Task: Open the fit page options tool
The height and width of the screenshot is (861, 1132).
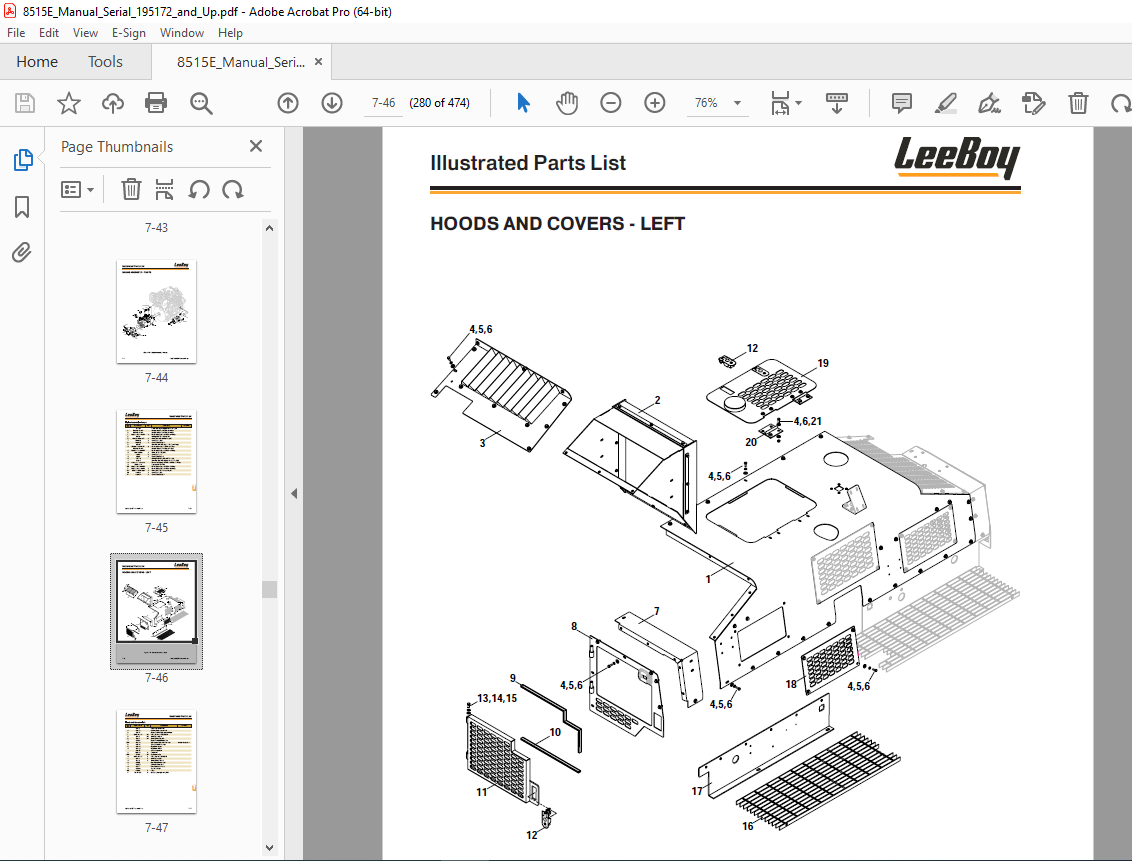Action: click(x=780, y=103)
